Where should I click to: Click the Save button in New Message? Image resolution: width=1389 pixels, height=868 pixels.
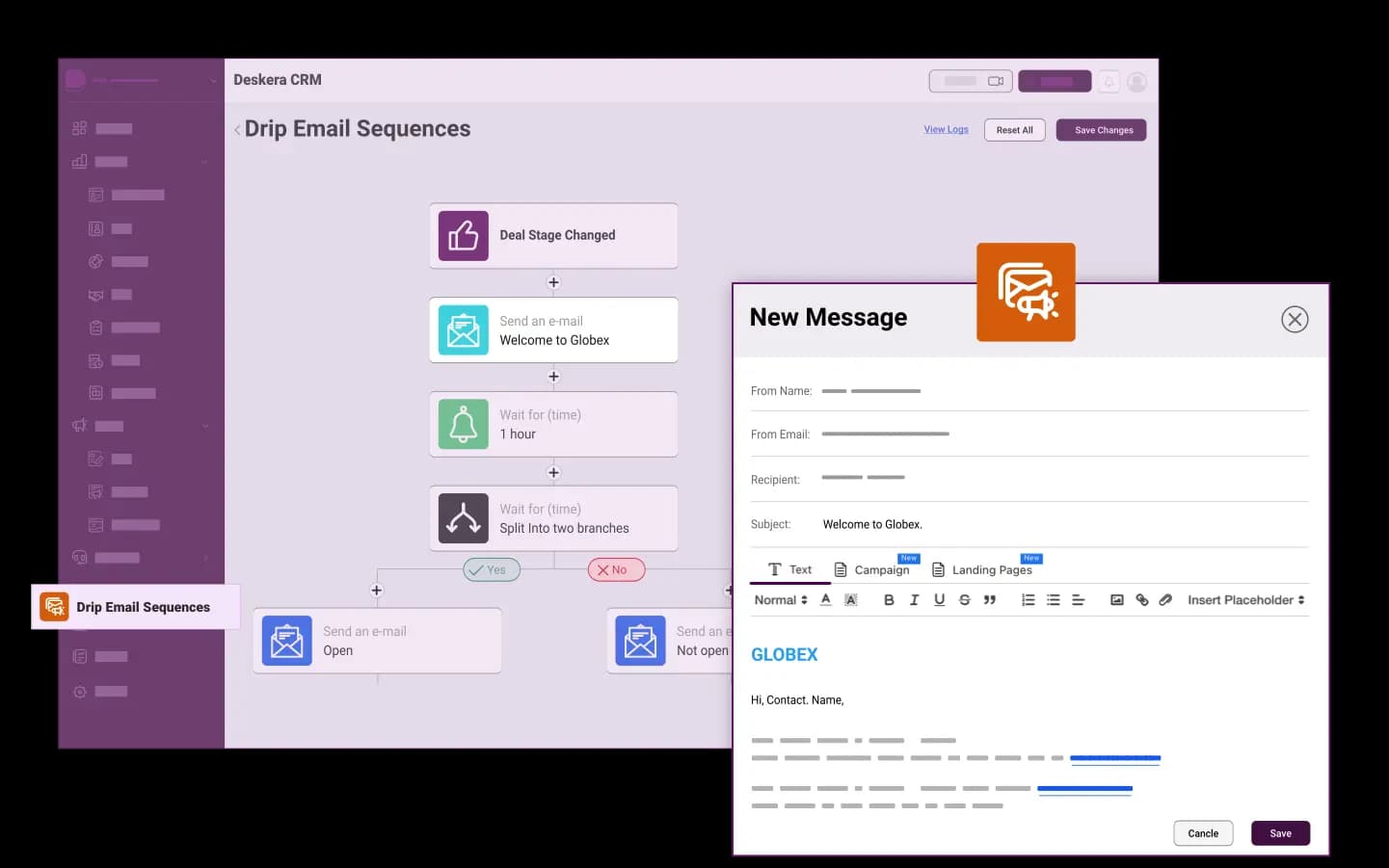pos(1281,833)
